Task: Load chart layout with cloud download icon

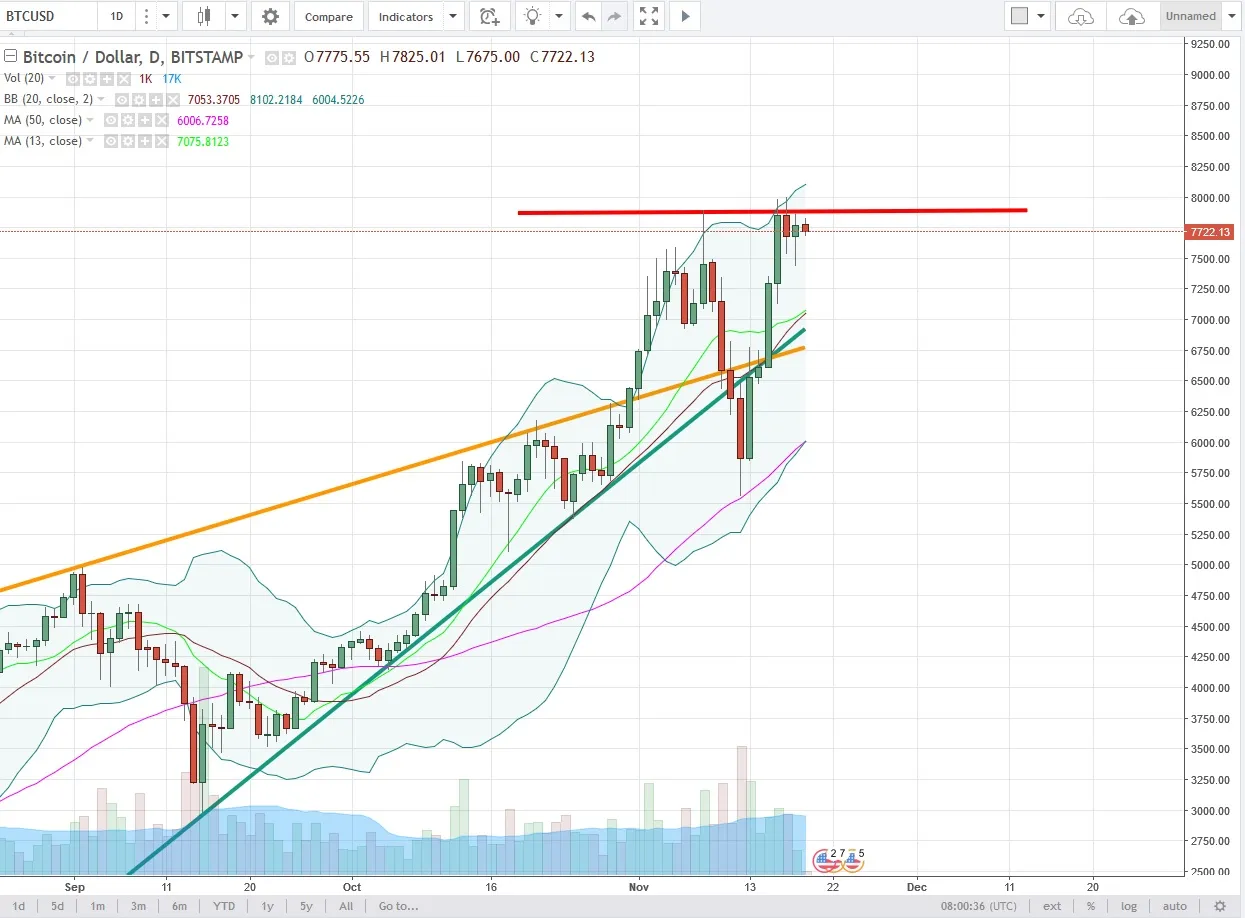Action: tap(1081, 16)
